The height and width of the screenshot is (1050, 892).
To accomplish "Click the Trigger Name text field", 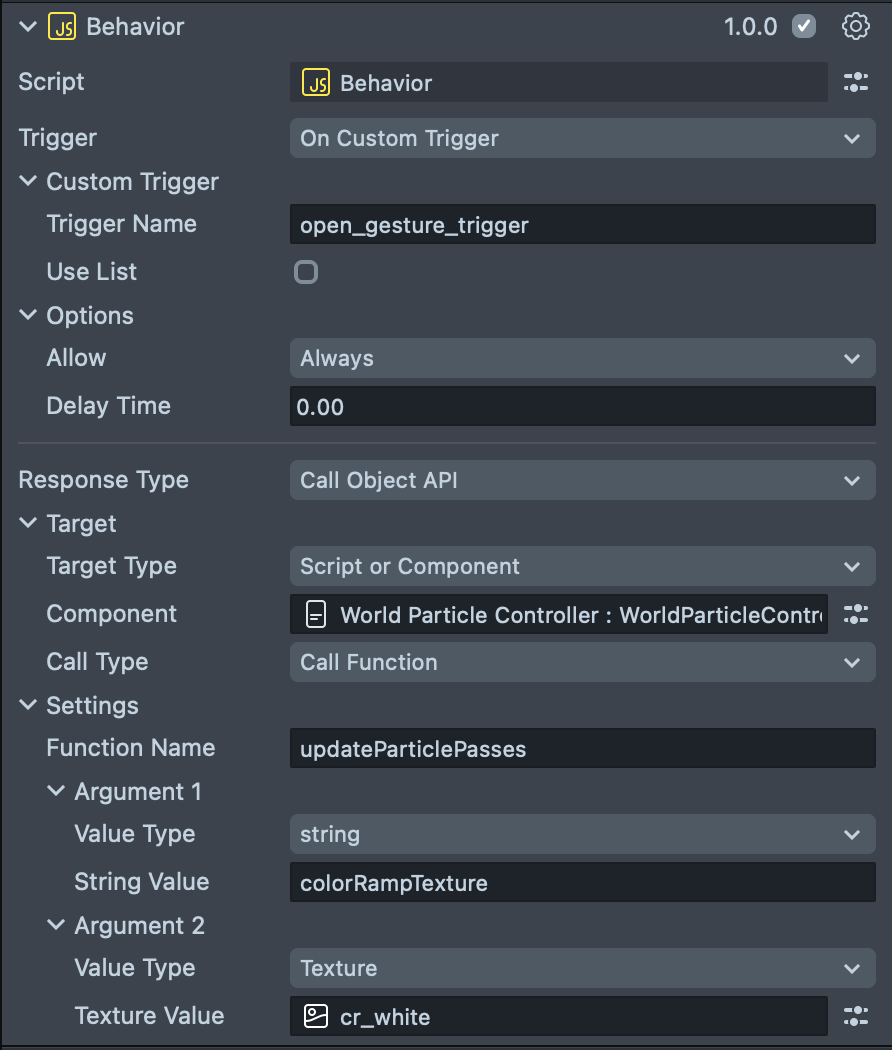I will coord(582,225).
